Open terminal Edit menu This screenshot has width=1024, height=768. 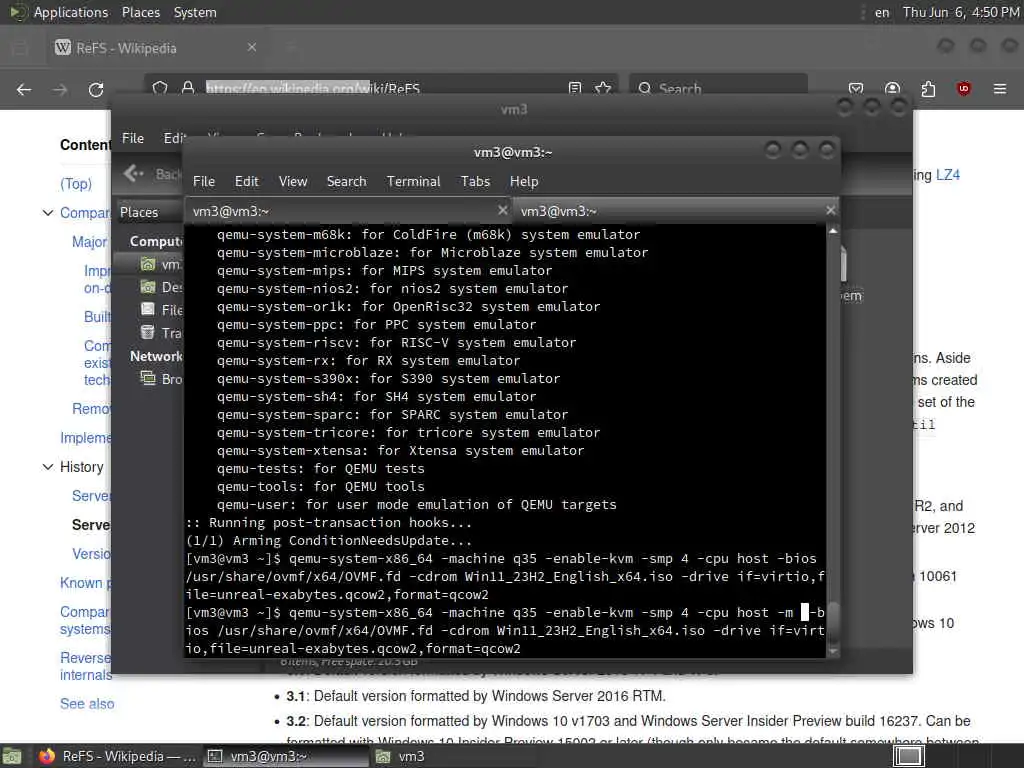(247, 182)
